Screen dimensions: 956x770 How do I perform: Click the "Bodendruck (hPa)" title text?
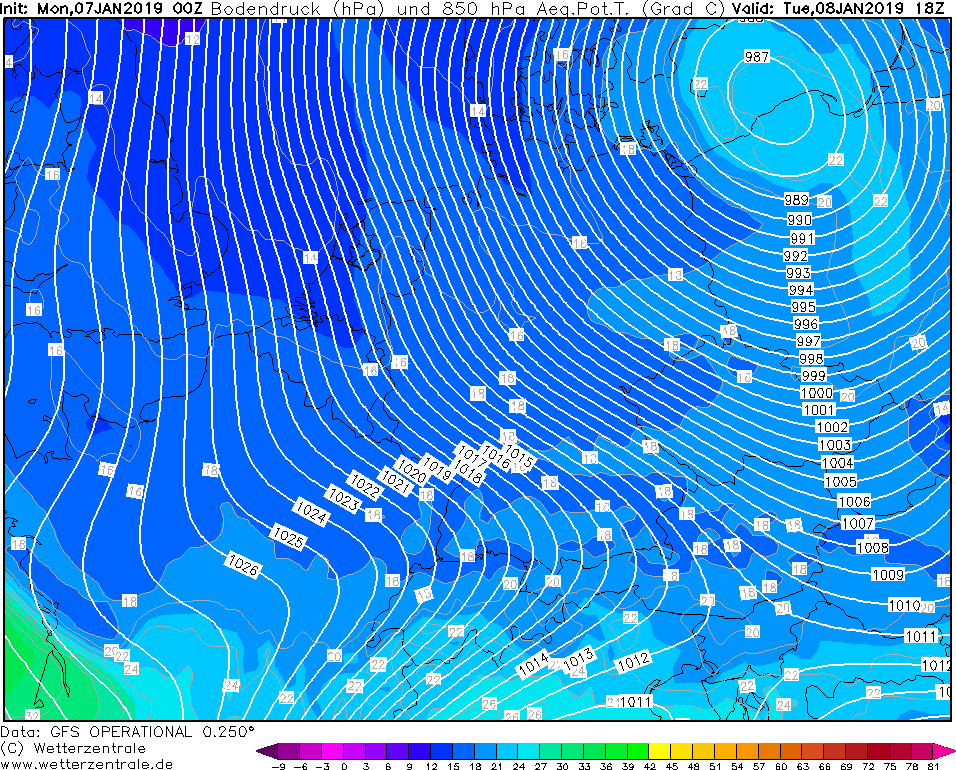point(296,9)
